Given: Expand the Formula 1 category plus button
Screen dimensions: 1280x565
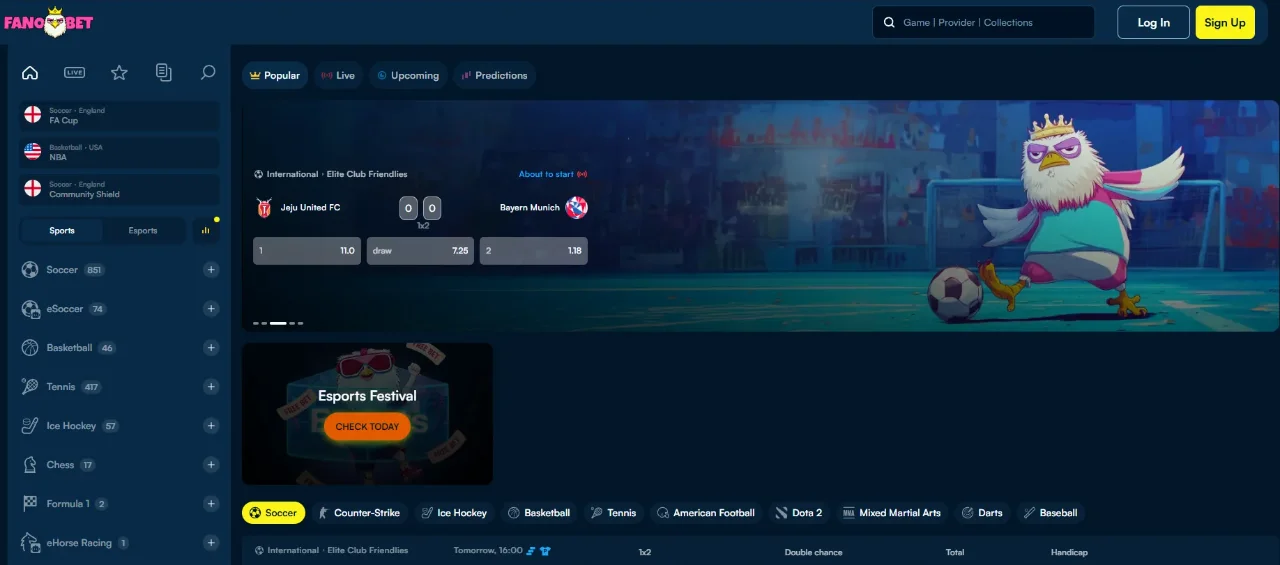Looking at the screenshot, I should coord(211,504).
